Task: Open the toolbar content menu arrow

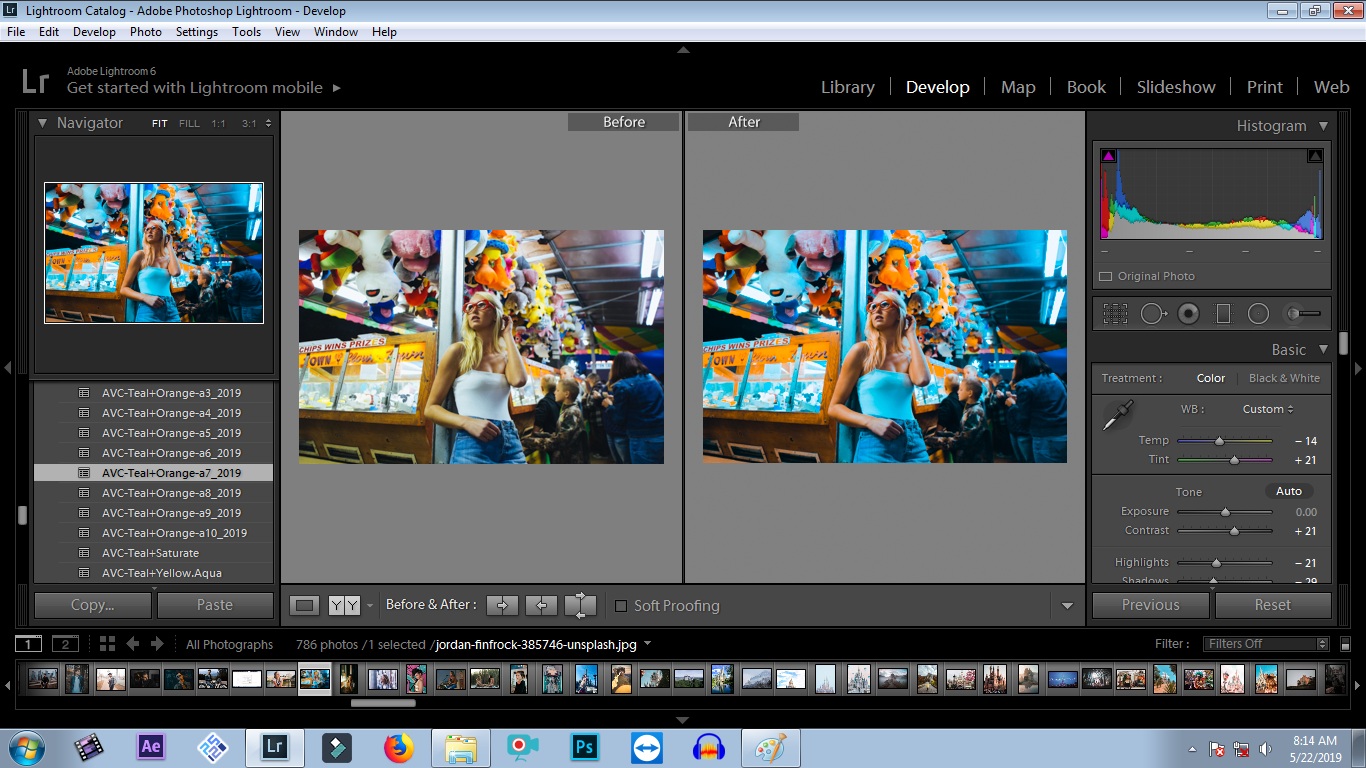Action: tap(1067, 606)
